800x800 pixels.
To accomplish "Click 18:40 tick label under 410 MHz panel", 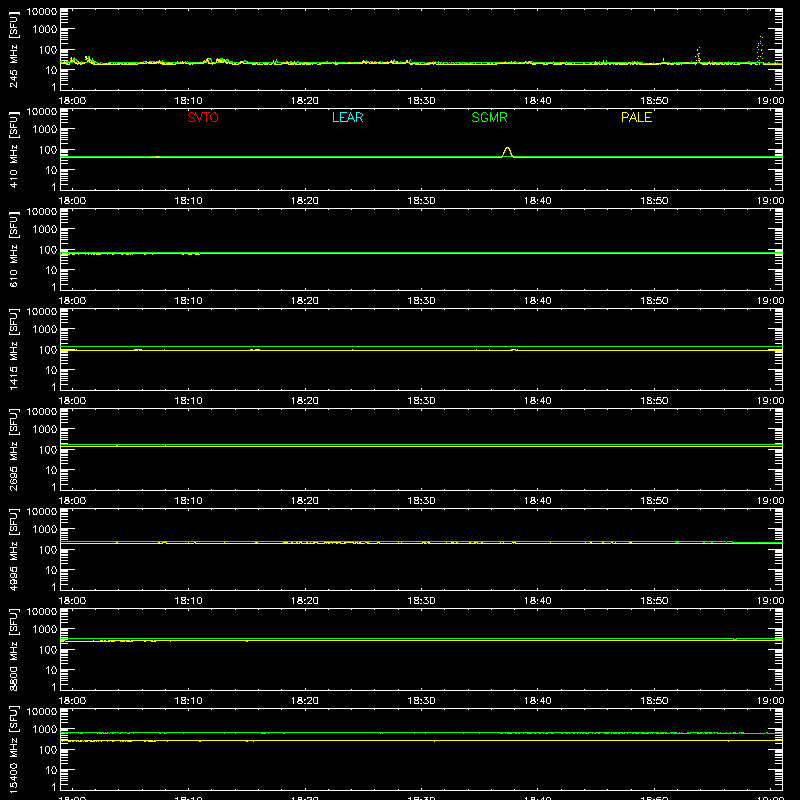I will click(x=538, y=201).
